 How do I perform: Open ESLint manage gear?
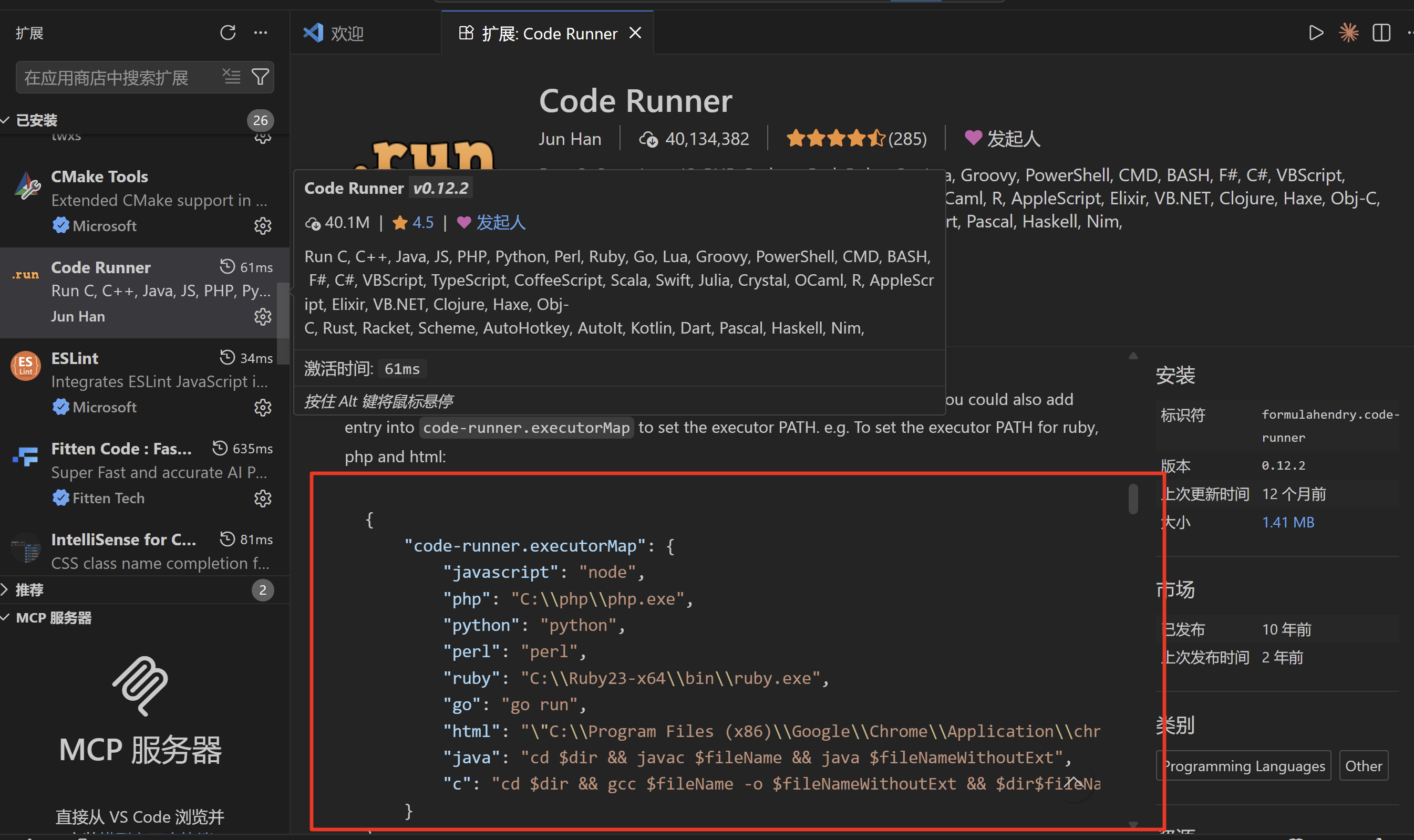click(263, 407)
